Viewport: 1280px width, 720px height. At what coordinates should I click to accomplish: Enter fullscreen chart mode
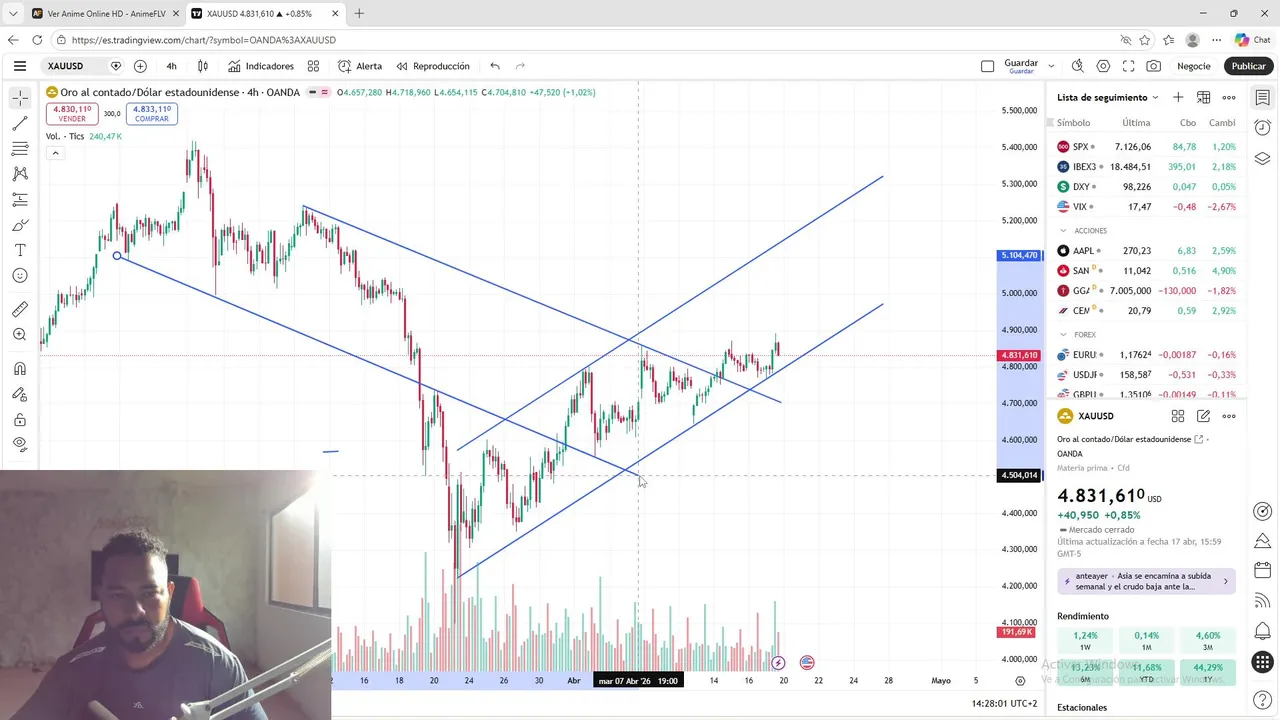[x=1128, y=66]
